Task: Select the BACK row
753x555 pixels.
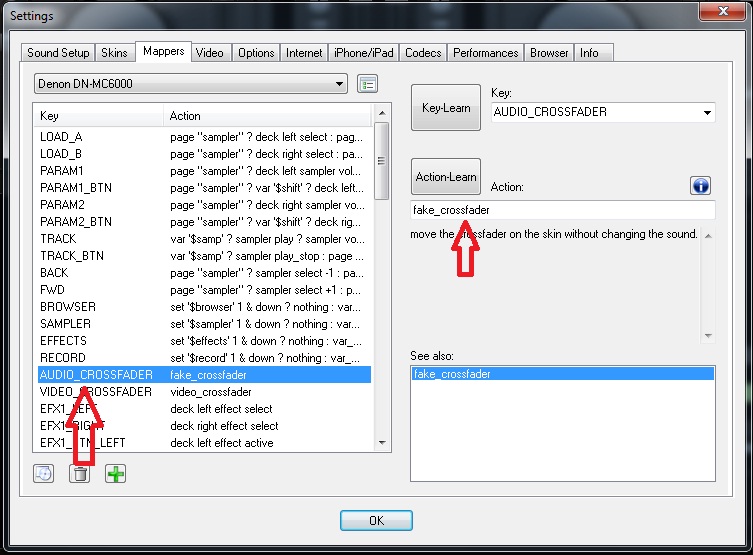Action: 204,273
